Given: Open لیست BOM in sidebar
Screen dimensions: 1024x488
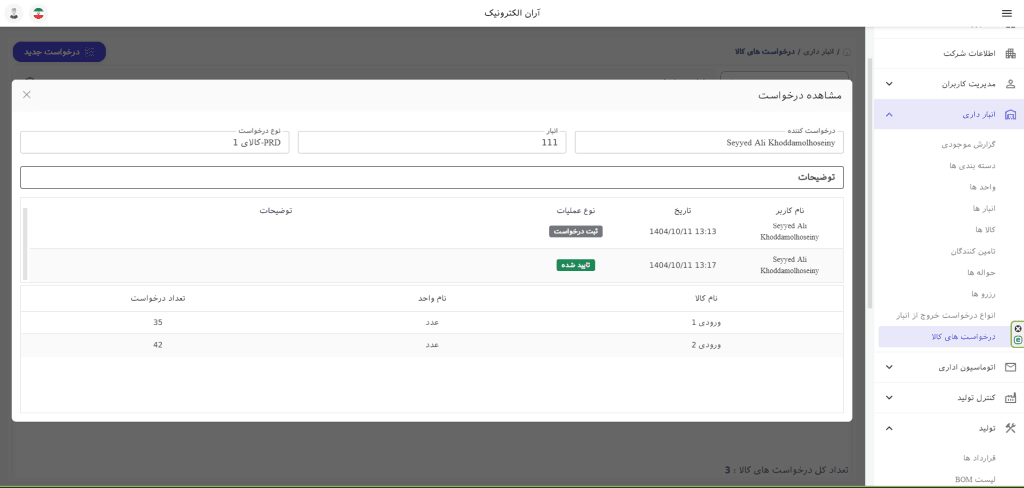Looking at the screenshot, I should 975,479.
